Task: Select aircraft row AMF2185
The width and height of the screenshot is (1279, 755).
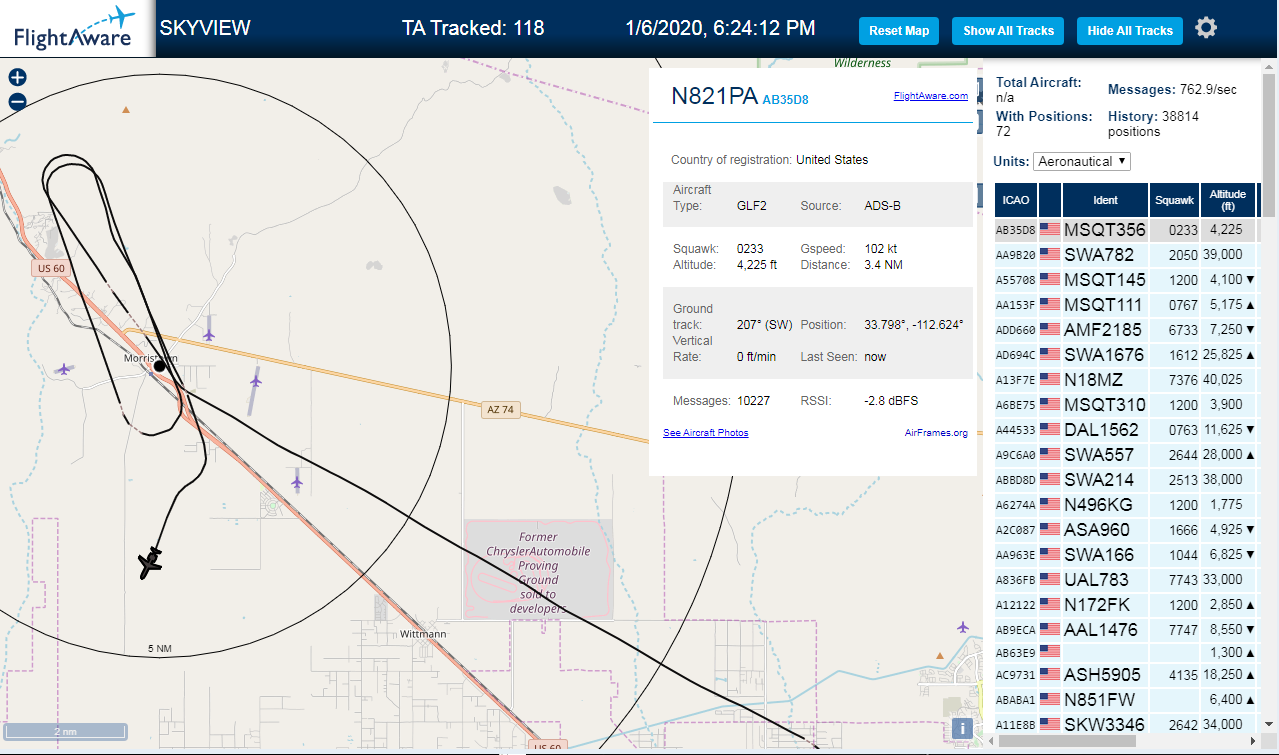Action: click(x=1128, y=330)
